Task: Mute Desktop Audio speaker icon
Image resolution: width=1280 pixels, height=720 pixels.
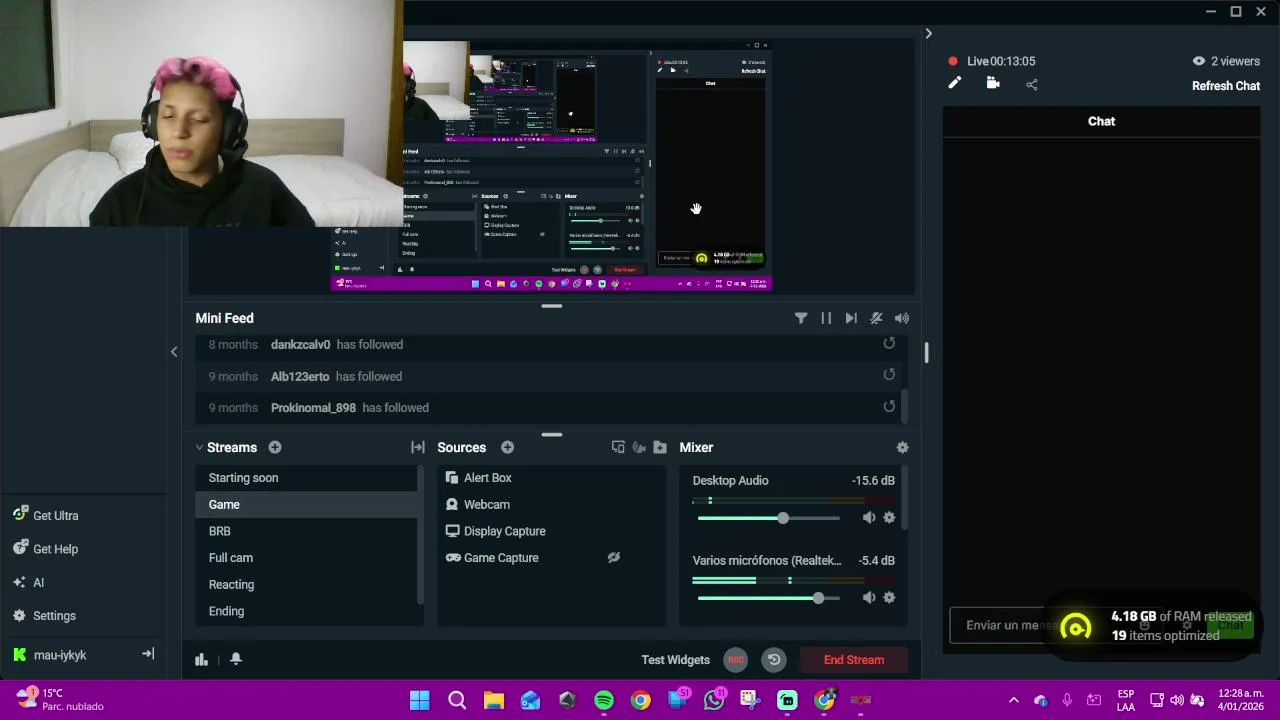Action: (868, 517)
